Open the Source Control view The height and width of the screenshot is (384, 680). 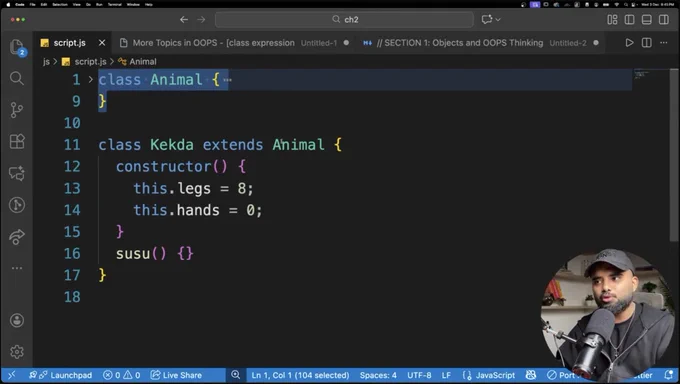pyautogui.click(x=17, y=110)
